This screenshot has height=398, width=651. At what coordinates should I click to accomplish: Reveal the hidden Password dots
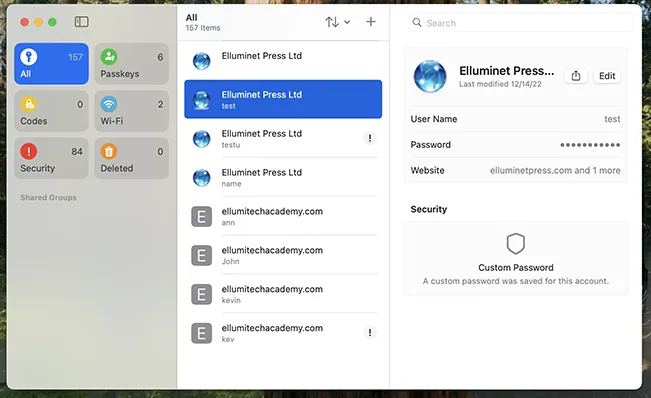pyautogui.click(x=590, y=145)
